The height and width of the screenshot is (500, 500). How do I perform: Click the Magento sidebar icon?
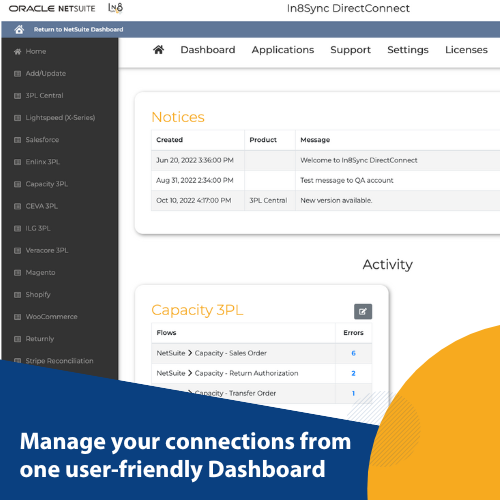(x=17, y=273)
